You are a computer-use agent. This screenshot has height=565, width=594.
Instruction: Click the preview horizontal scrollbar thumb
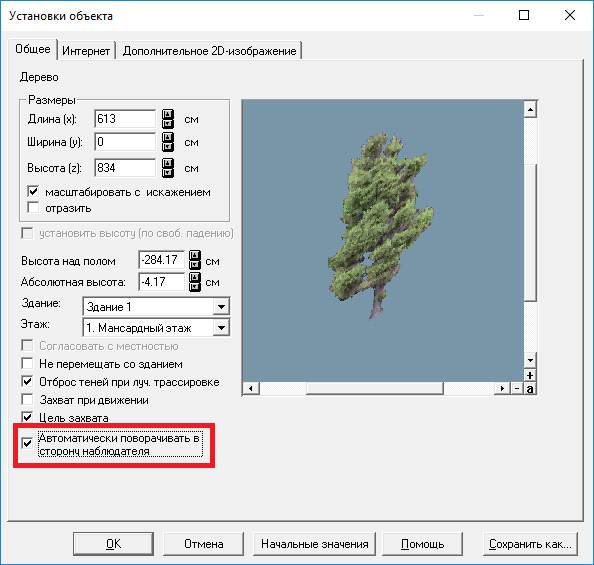374,388
